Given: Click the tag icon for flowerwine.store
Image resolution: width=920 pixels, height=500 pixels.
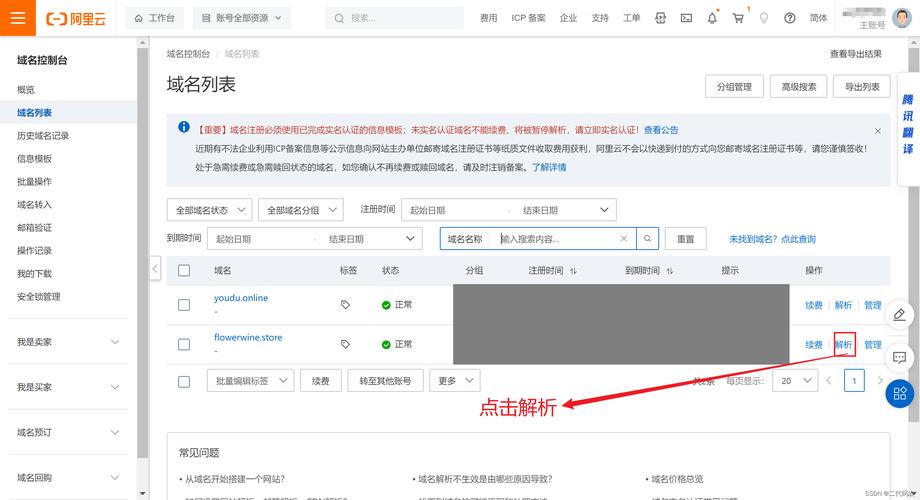Looking at the screenshot, I should [x=345, y=344].
